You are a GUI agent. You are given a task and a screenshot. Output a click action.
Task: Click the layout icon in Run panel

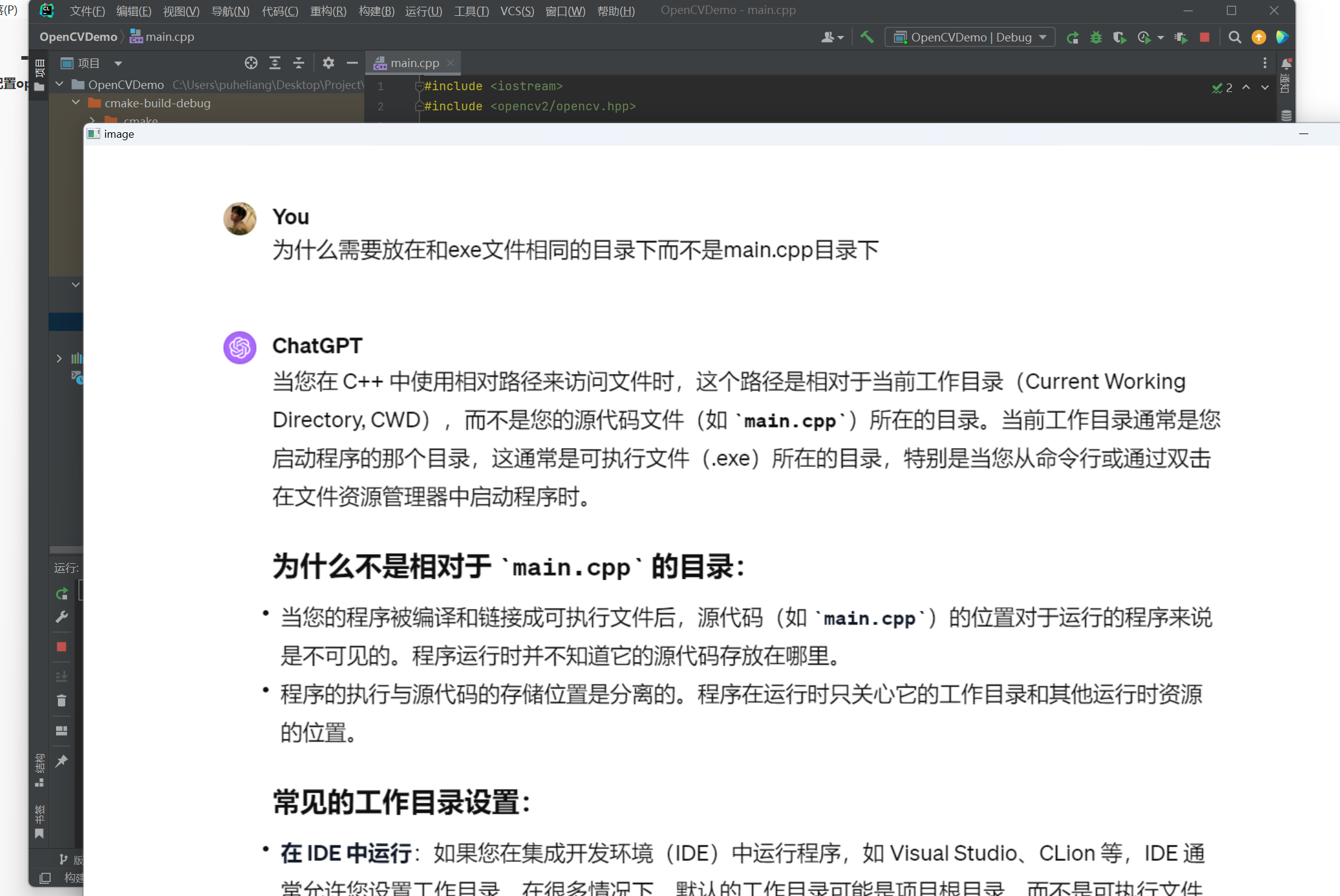[x=62, y=731]
